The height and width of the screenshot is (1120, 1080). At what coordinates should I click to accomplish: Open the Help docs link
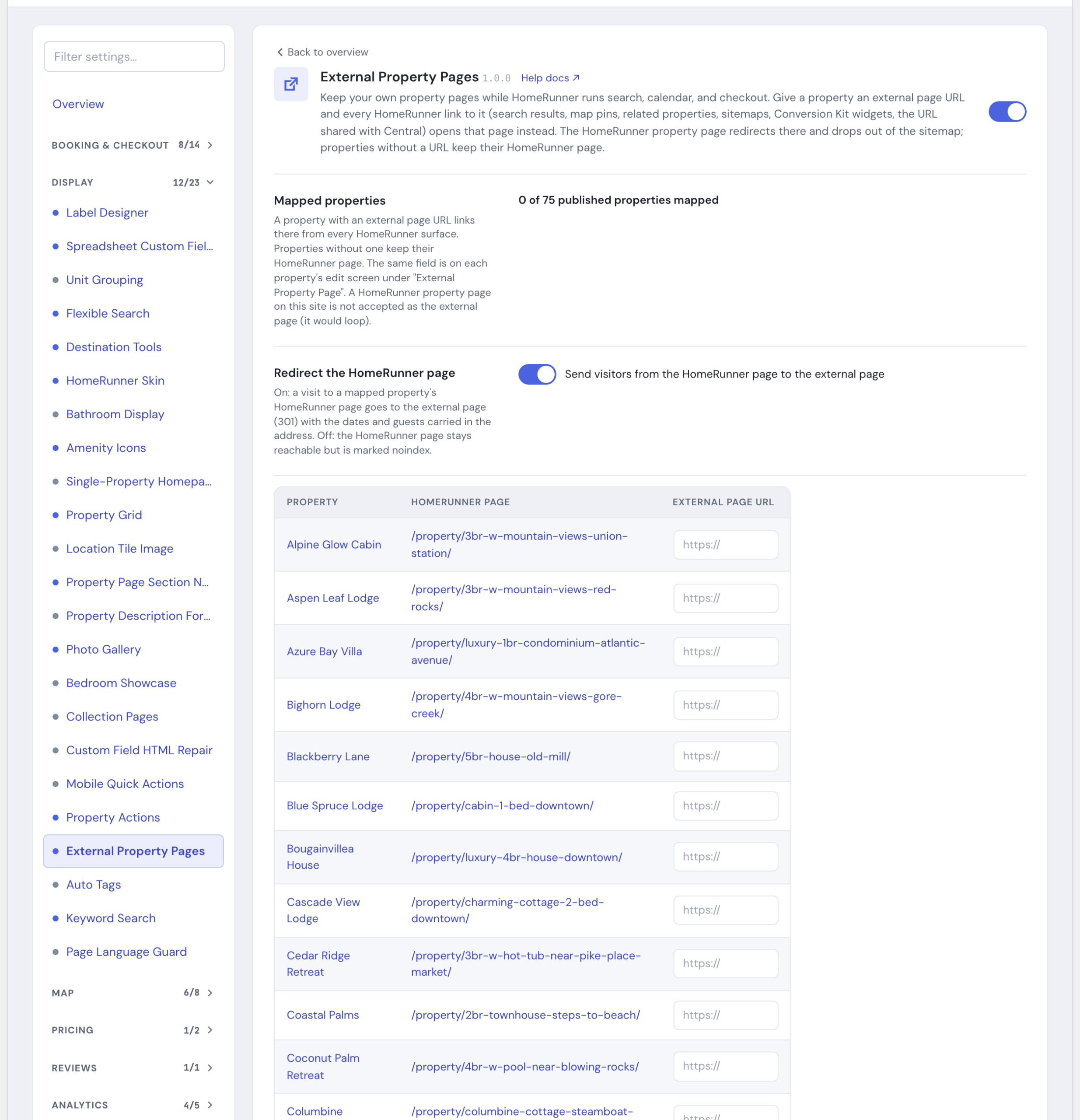550,78
